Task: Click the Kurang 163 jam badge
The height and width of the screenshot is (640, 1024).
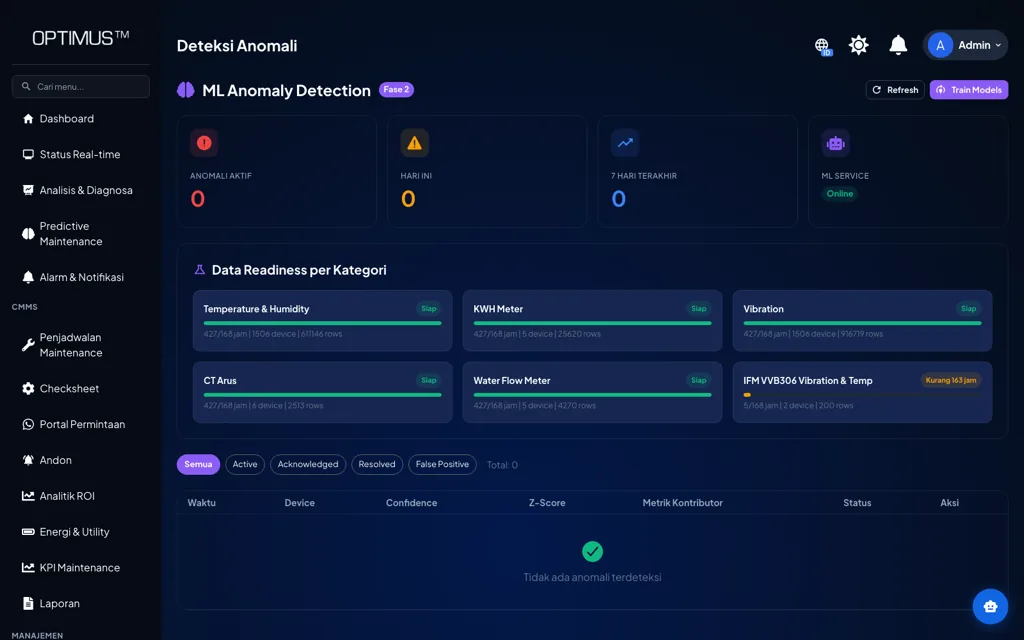Action: (951, 380)
